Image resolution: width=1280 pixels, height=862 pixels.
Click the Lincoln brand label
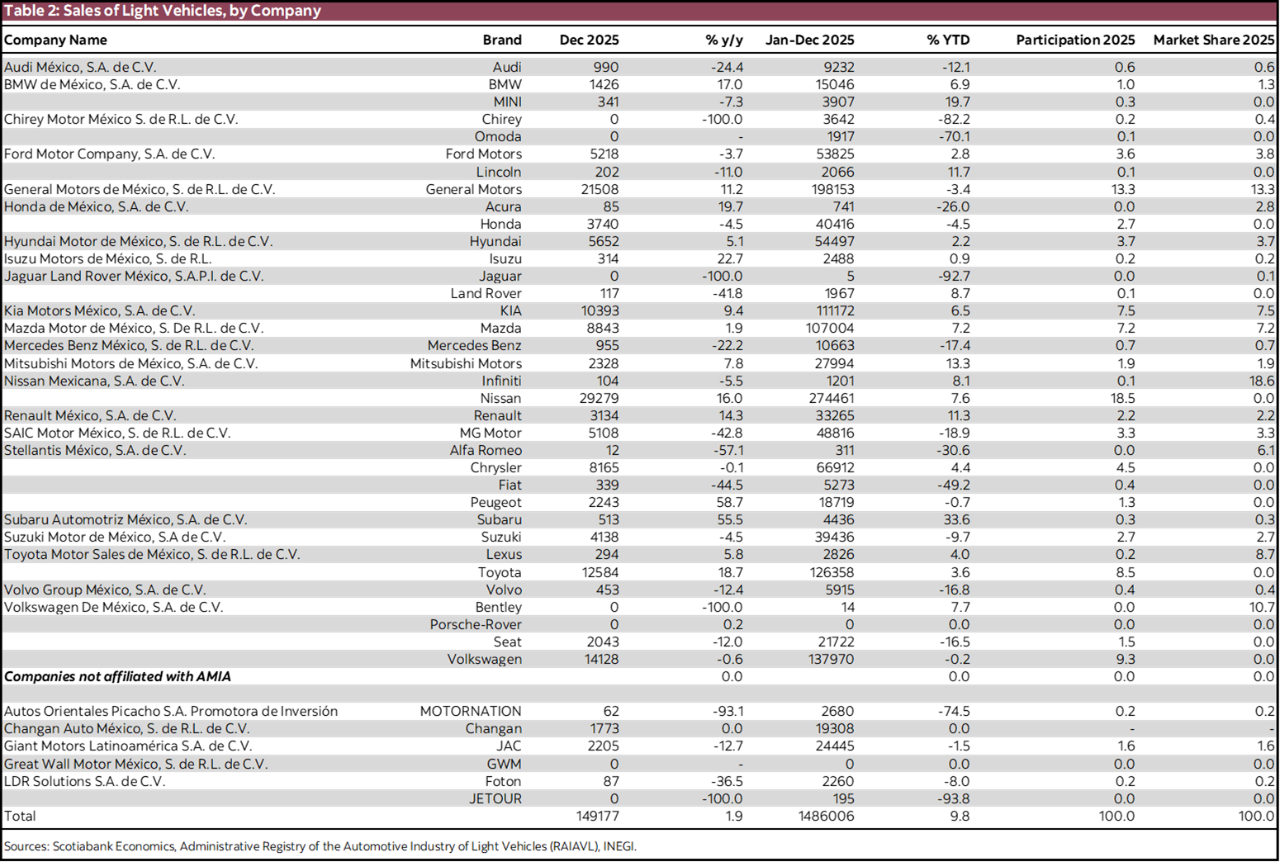point(498,172)
